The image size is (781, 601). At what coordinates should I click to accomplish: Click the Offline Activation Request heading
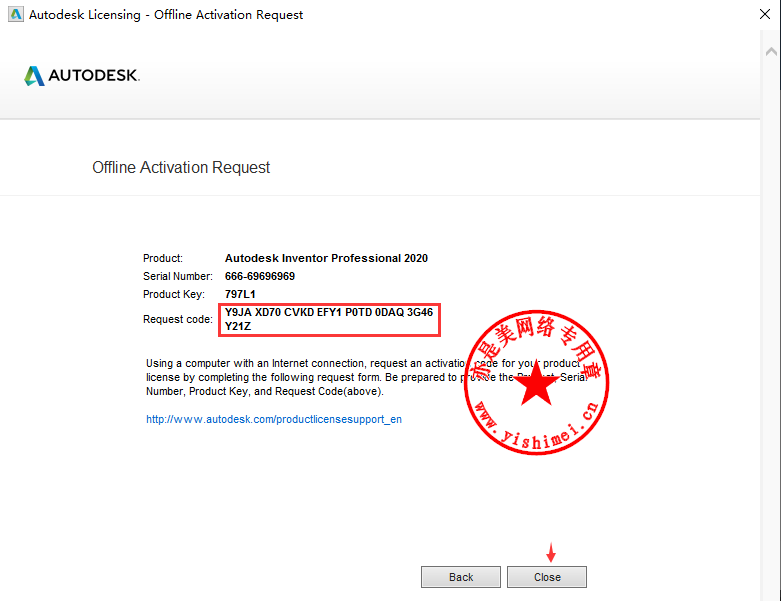click(181, 167)
